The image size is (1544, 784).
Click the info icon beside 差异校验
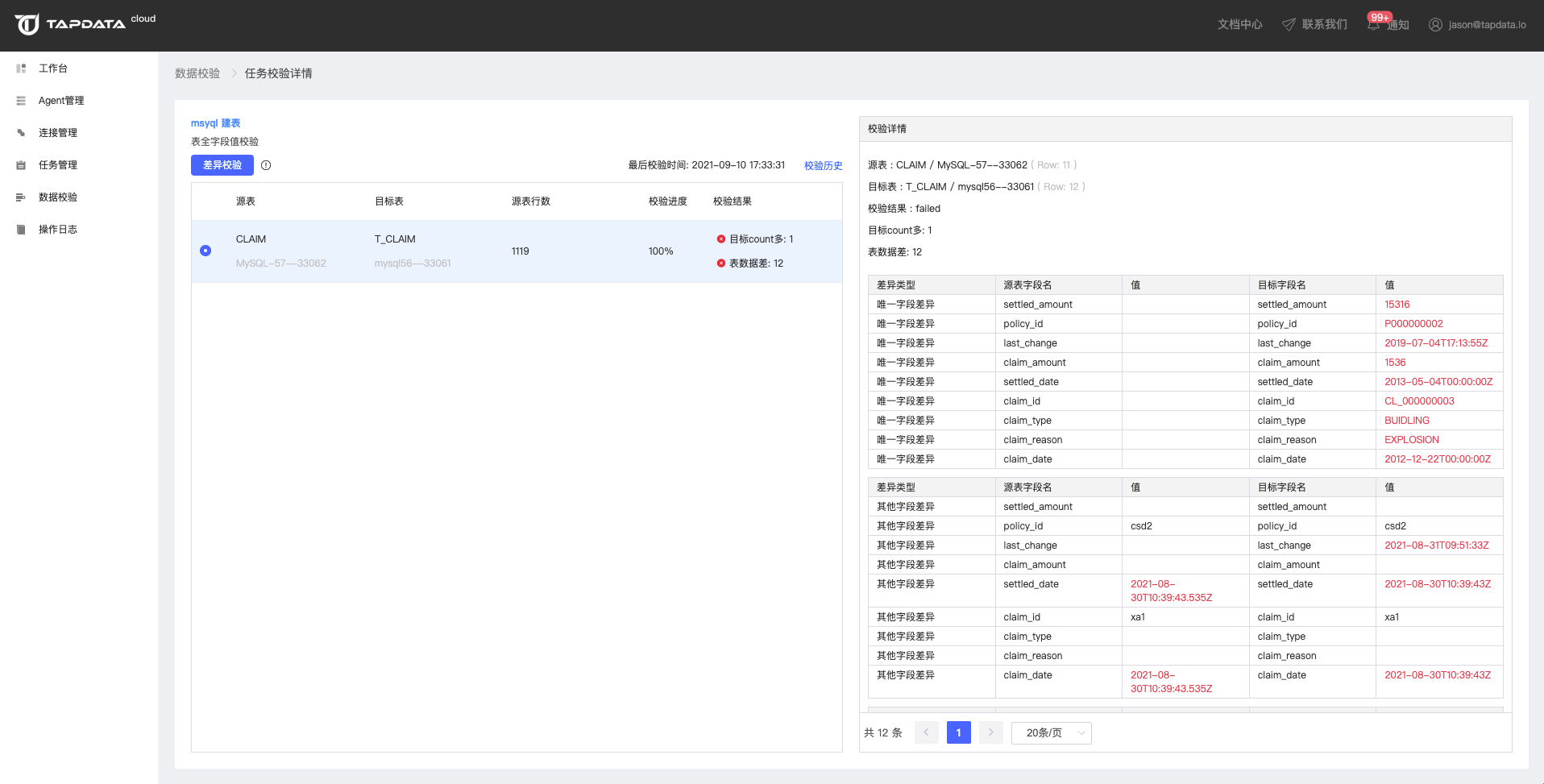[x=266, y=165]
